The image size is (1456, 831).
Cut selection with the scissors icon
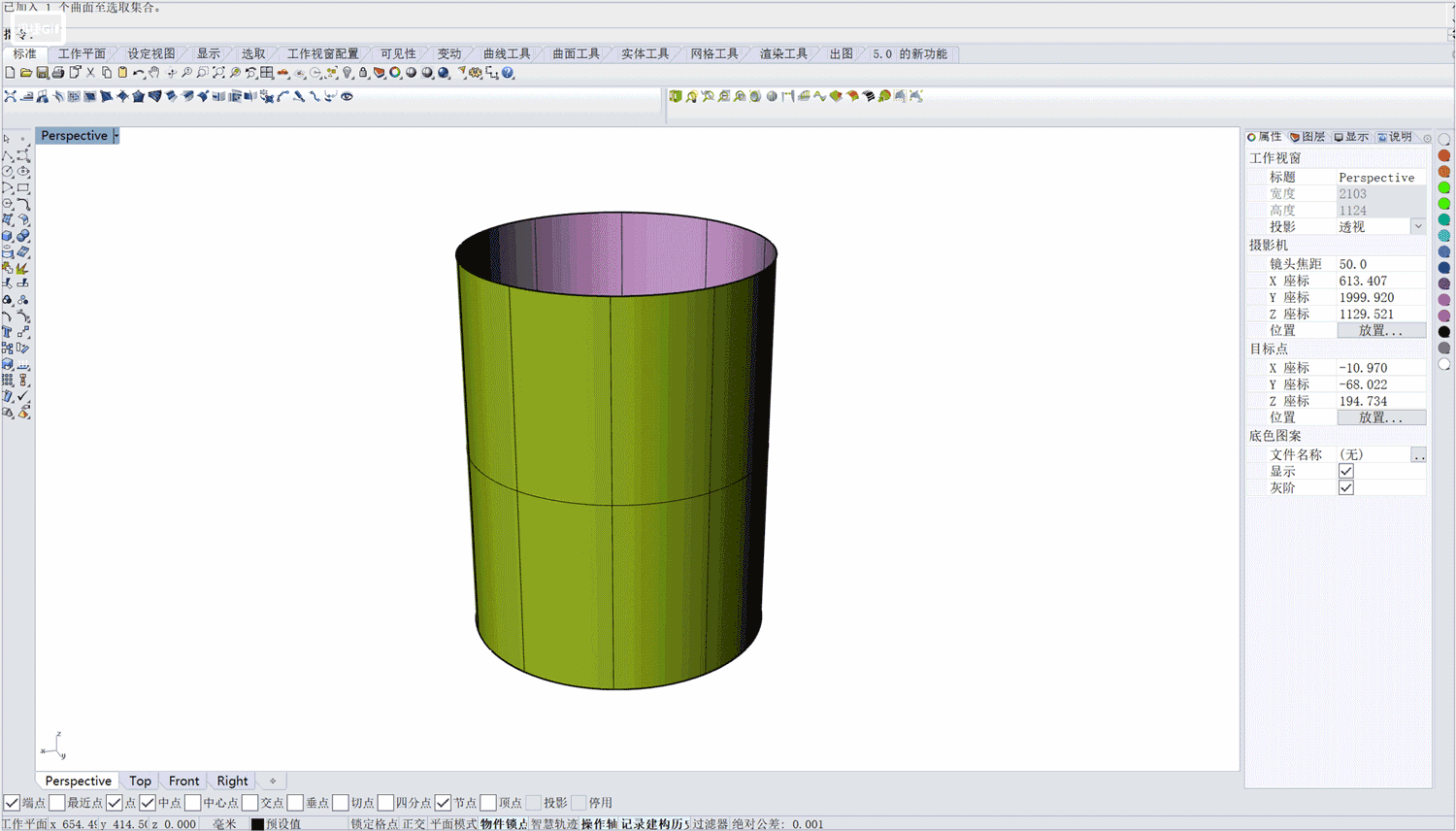point(90,73)
